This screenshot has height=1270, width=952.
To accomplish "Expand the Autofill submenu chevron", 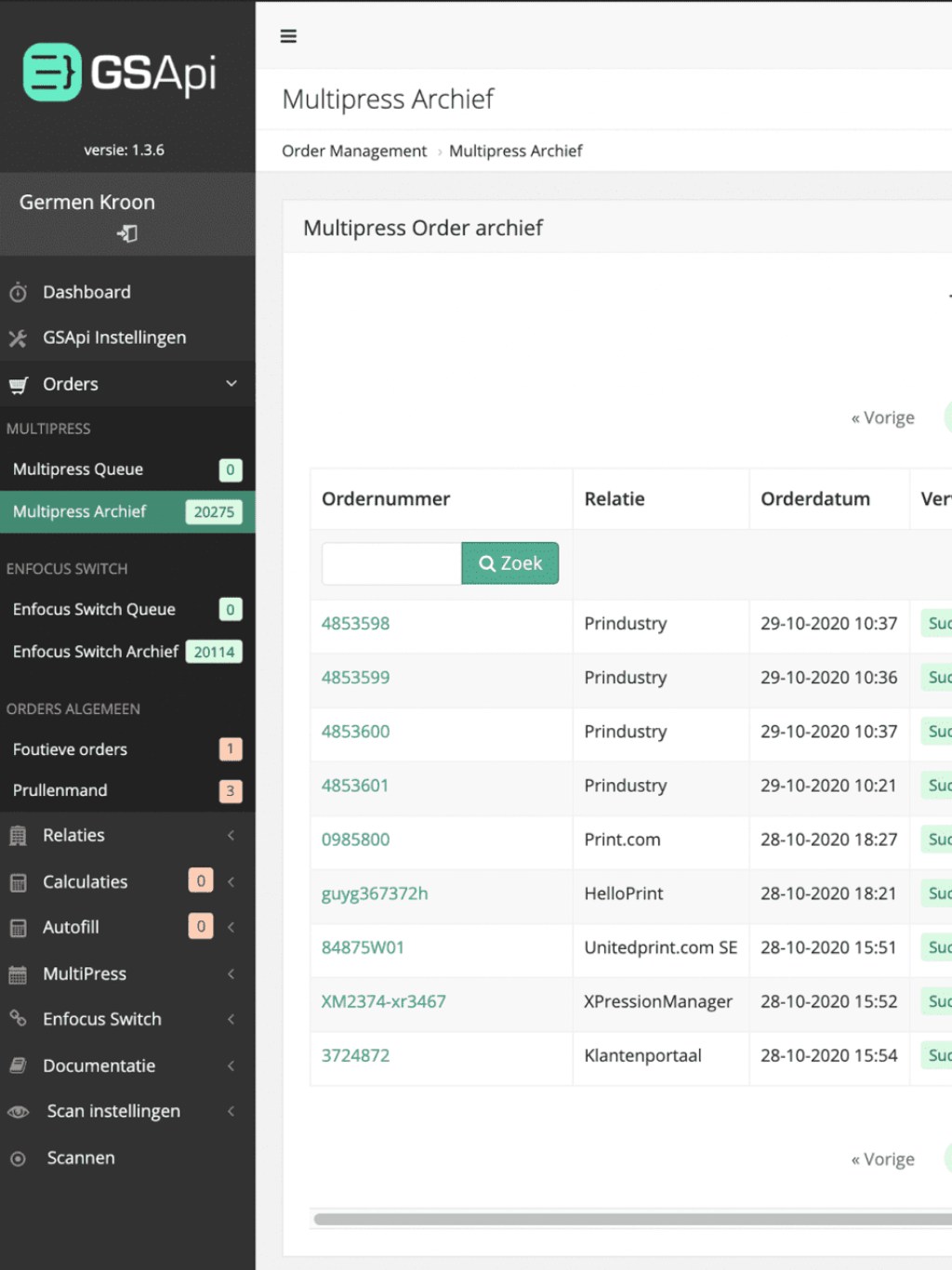I will click(231, 927).
